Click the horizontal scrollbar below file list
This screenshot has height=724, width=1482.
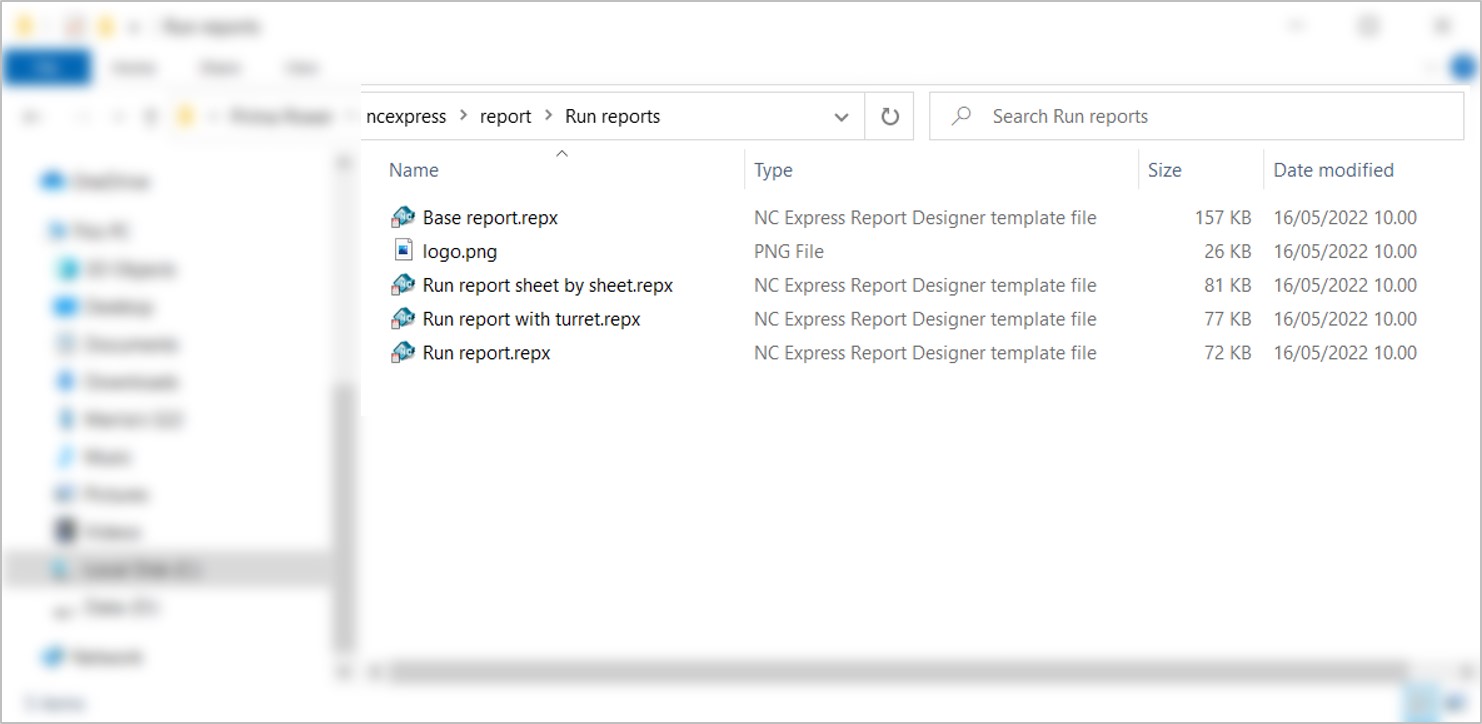click(900, 671)
